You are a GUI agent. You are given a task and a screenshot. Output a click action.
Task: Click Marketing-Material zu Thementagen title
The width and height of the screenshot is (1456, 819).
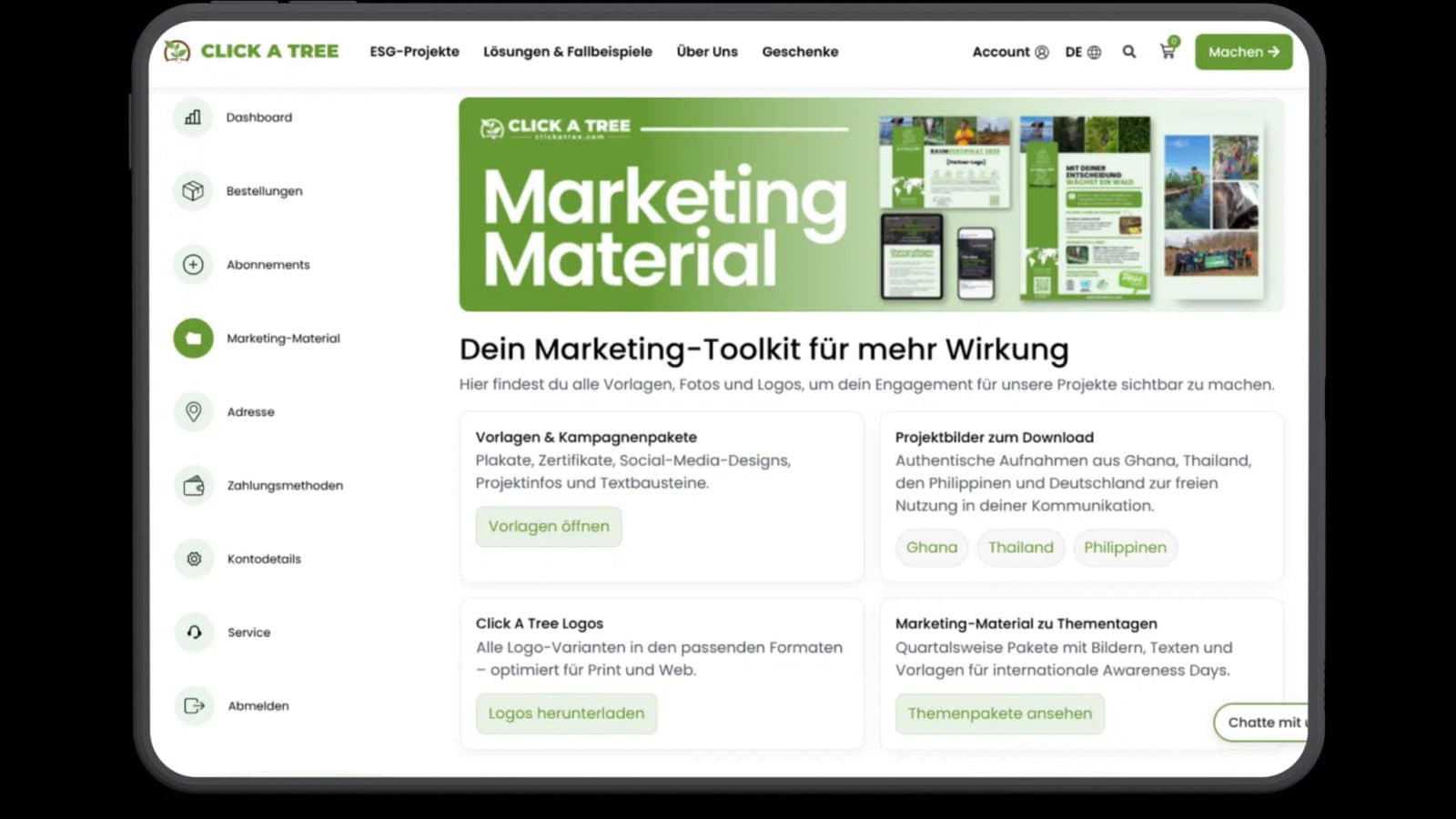click(1026, 623)
